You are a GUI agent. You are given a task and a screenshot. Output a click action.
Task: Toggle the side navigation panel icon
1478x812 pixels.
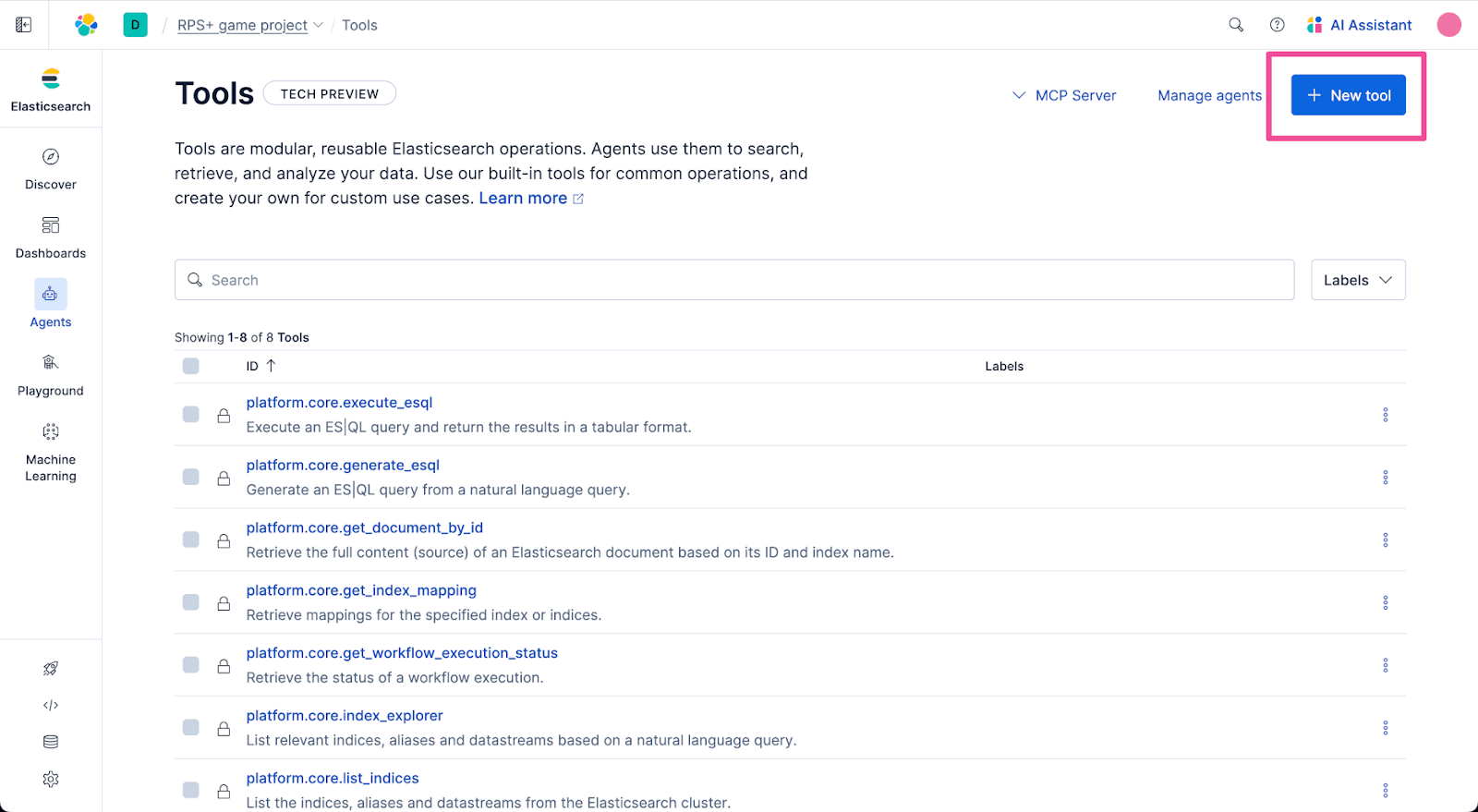(x=24, y=25)
